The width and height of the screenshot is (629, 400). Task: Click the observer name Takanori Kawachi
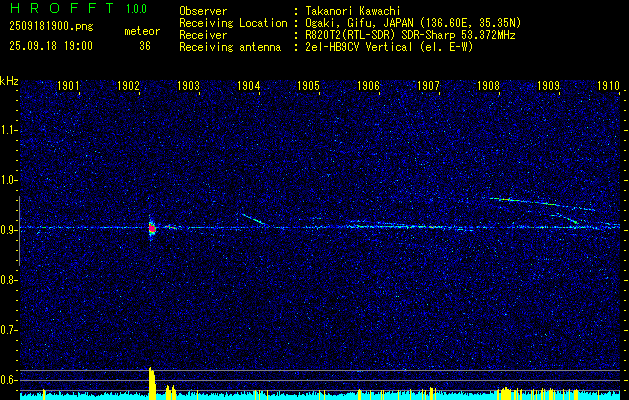[x=353, y=11]
